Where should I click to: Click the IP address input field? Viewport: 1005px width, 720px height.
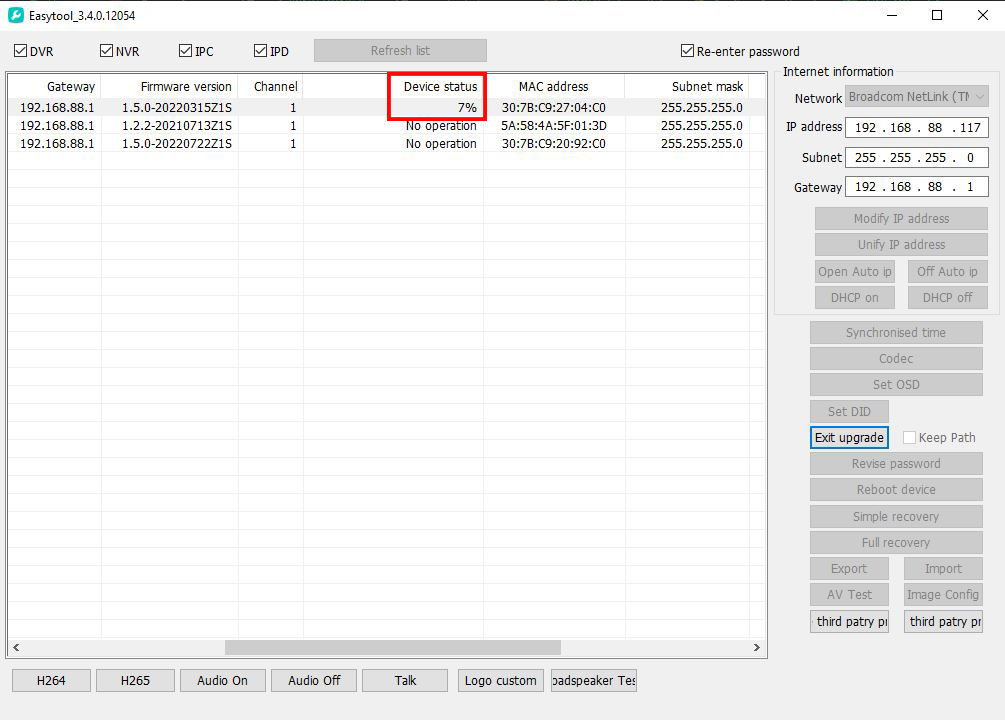916,128
